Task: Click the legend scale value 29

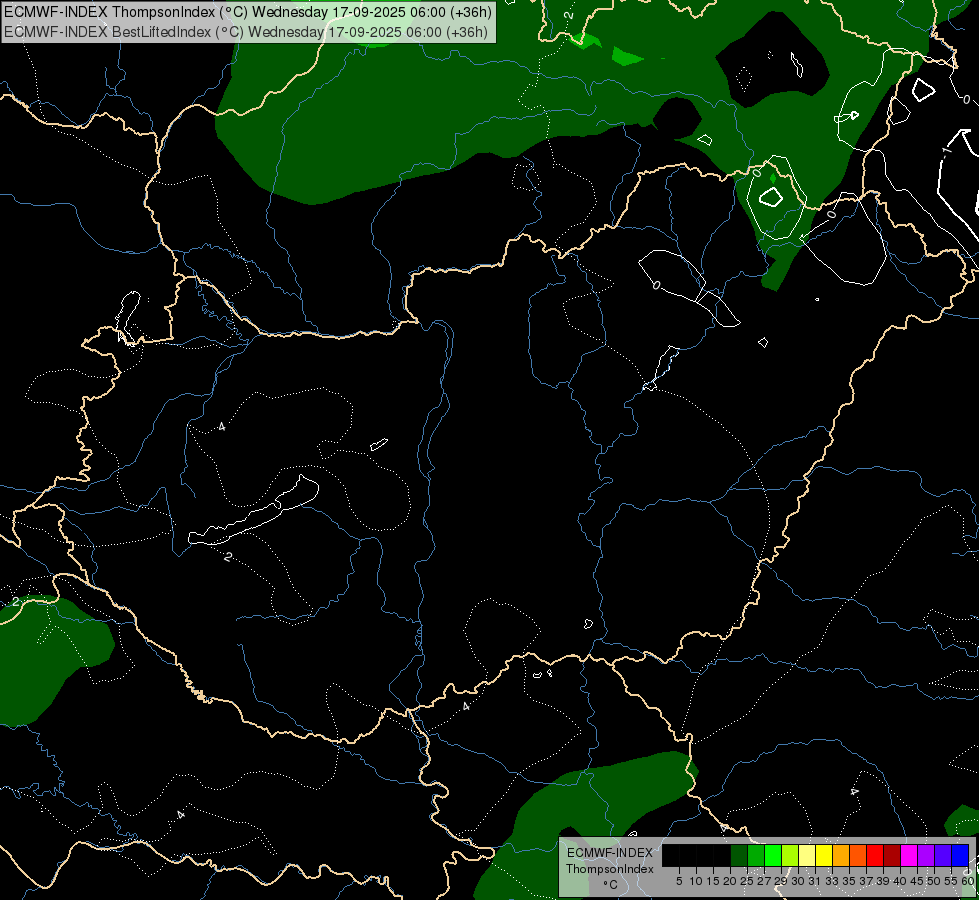Action: pyautogui.click(x=781, y=881)
